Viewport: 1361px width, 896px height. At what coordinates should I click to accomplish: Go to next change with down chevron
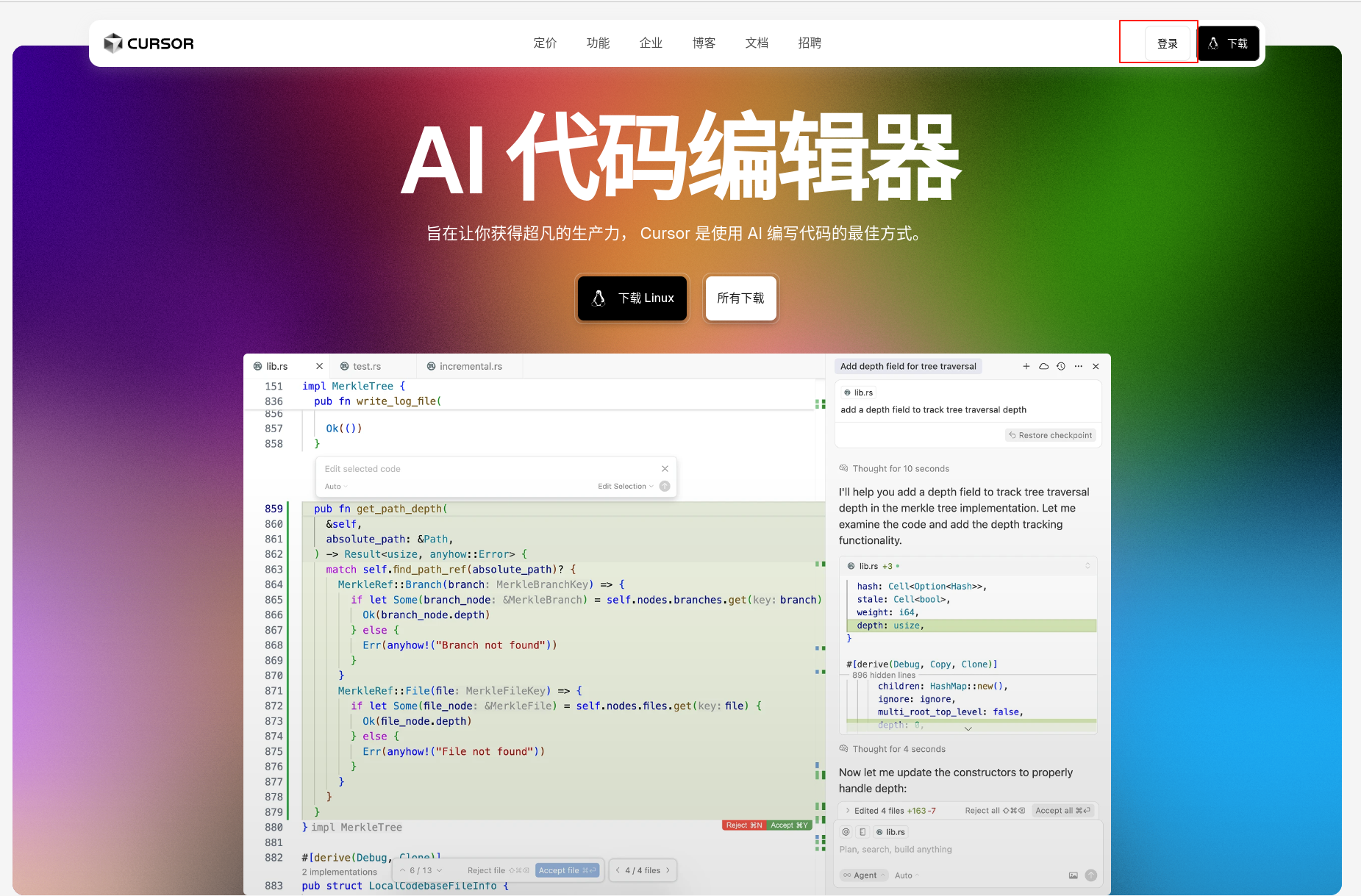440,870
